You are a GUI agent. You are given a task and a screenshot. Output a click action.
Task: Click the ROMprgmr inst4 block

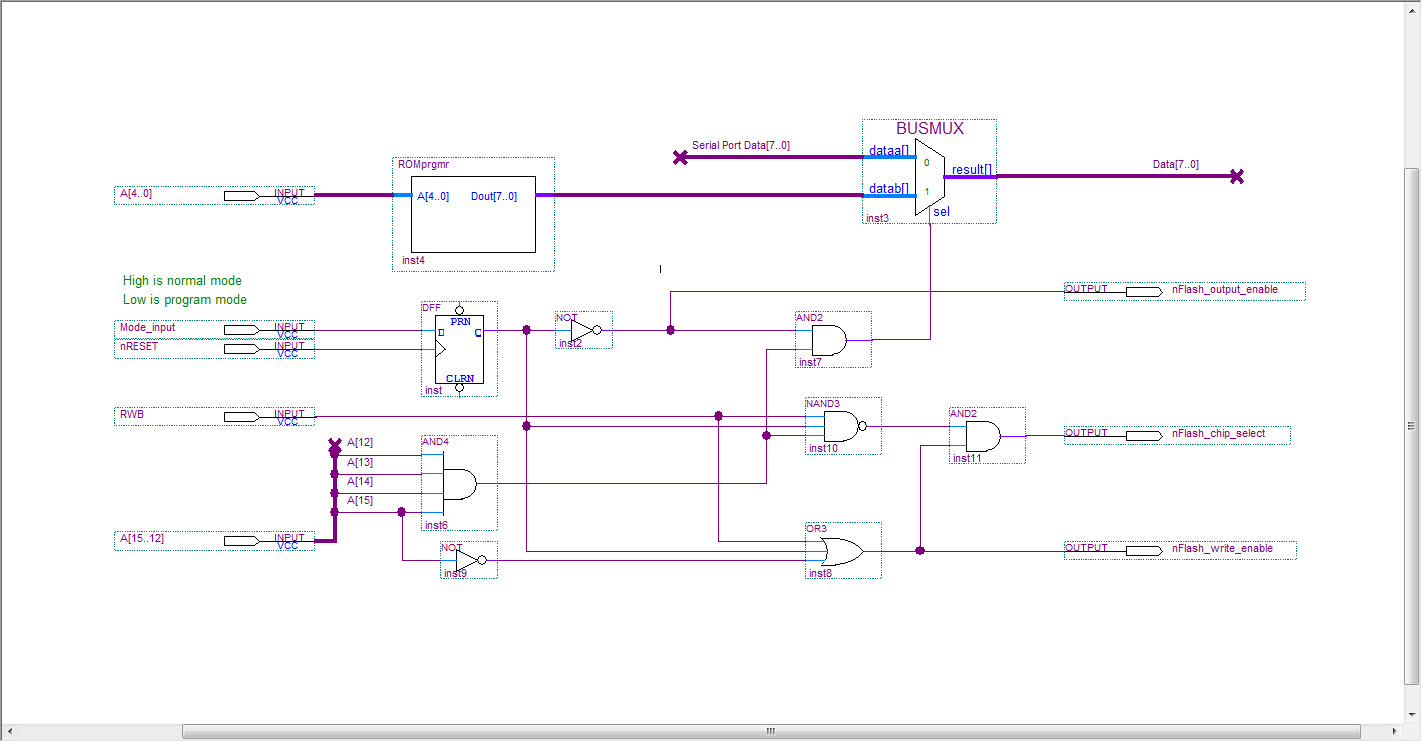(475, 215)
